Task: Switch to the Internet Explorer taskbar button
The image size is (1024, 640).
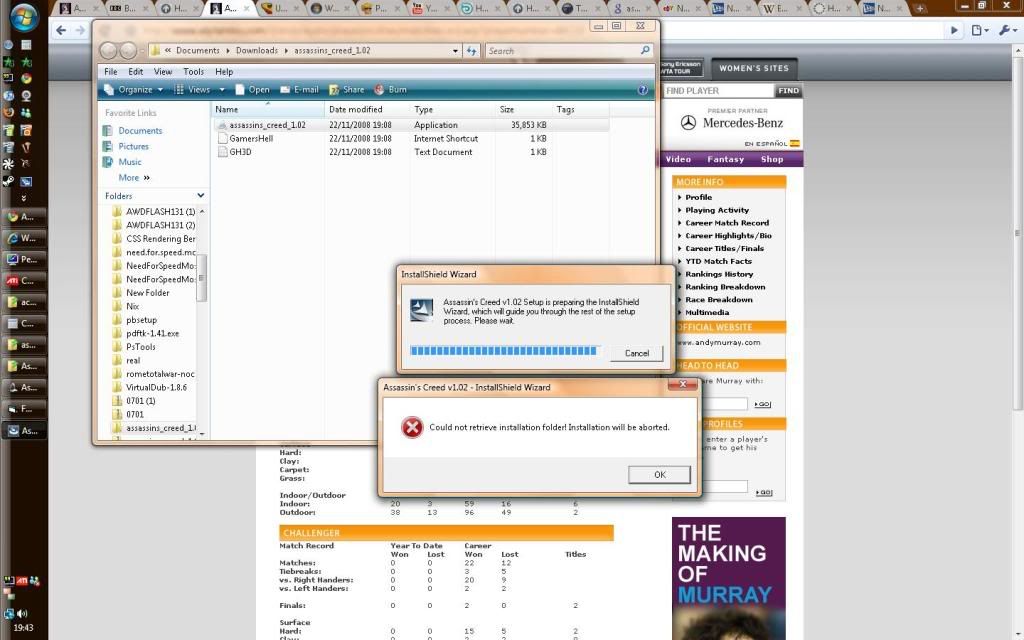Action: click(x=24, y=238)
